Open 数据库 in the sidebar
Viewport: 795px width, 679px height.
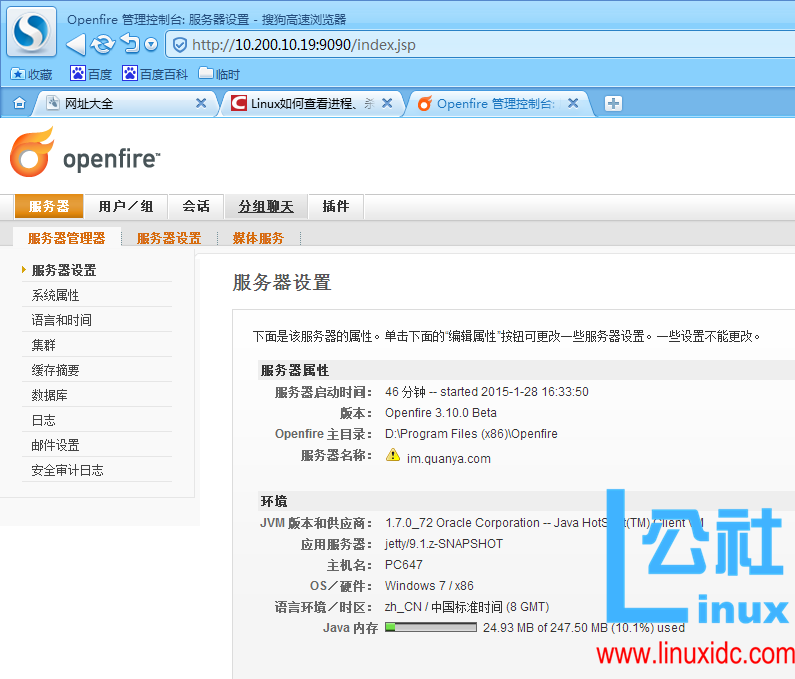[x=49, y=395]
